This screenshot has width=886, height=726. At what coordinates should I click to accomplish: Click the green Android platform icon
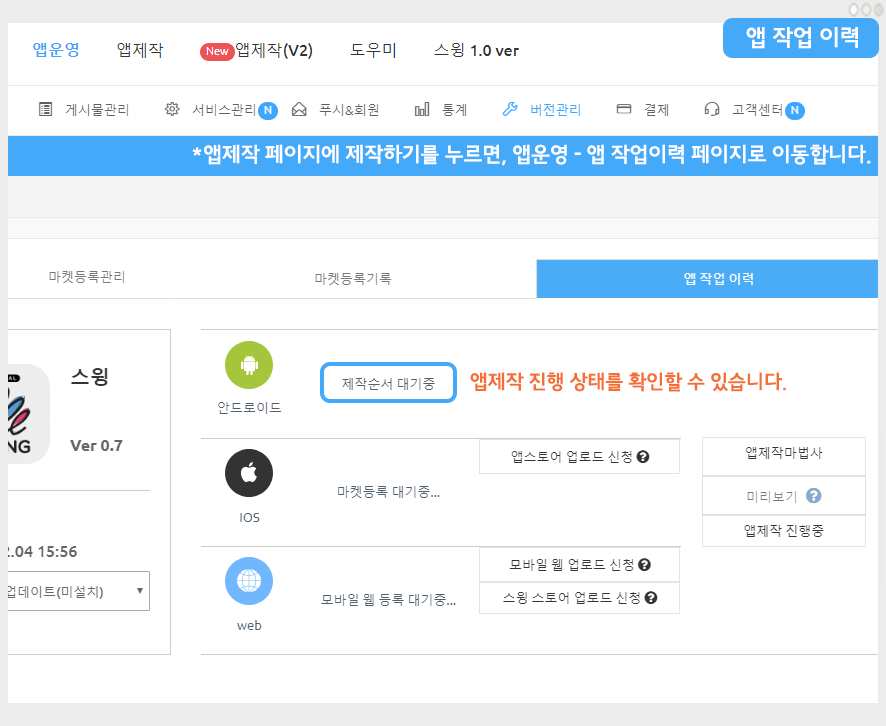coord(249,365)
